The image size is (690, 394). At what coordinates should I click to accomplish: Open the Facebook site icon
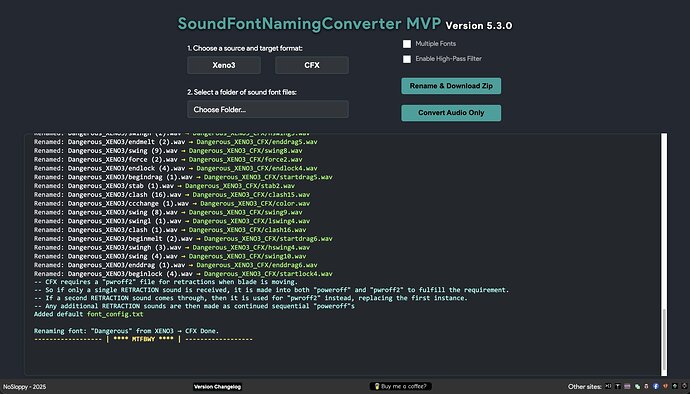point(656,387)
